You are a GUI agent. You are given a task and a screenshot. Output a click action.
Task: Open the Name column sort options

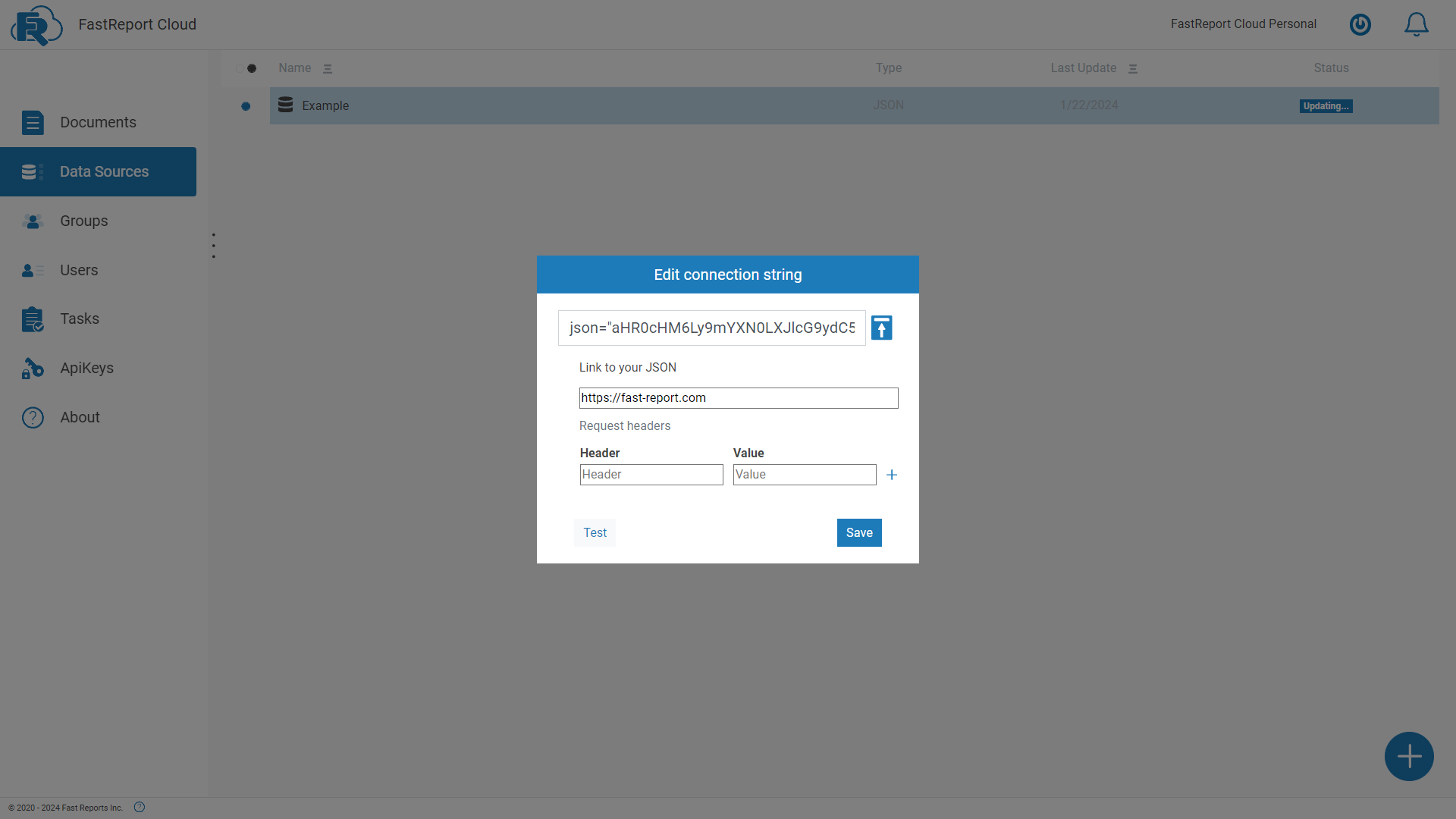tap(328, 68)
